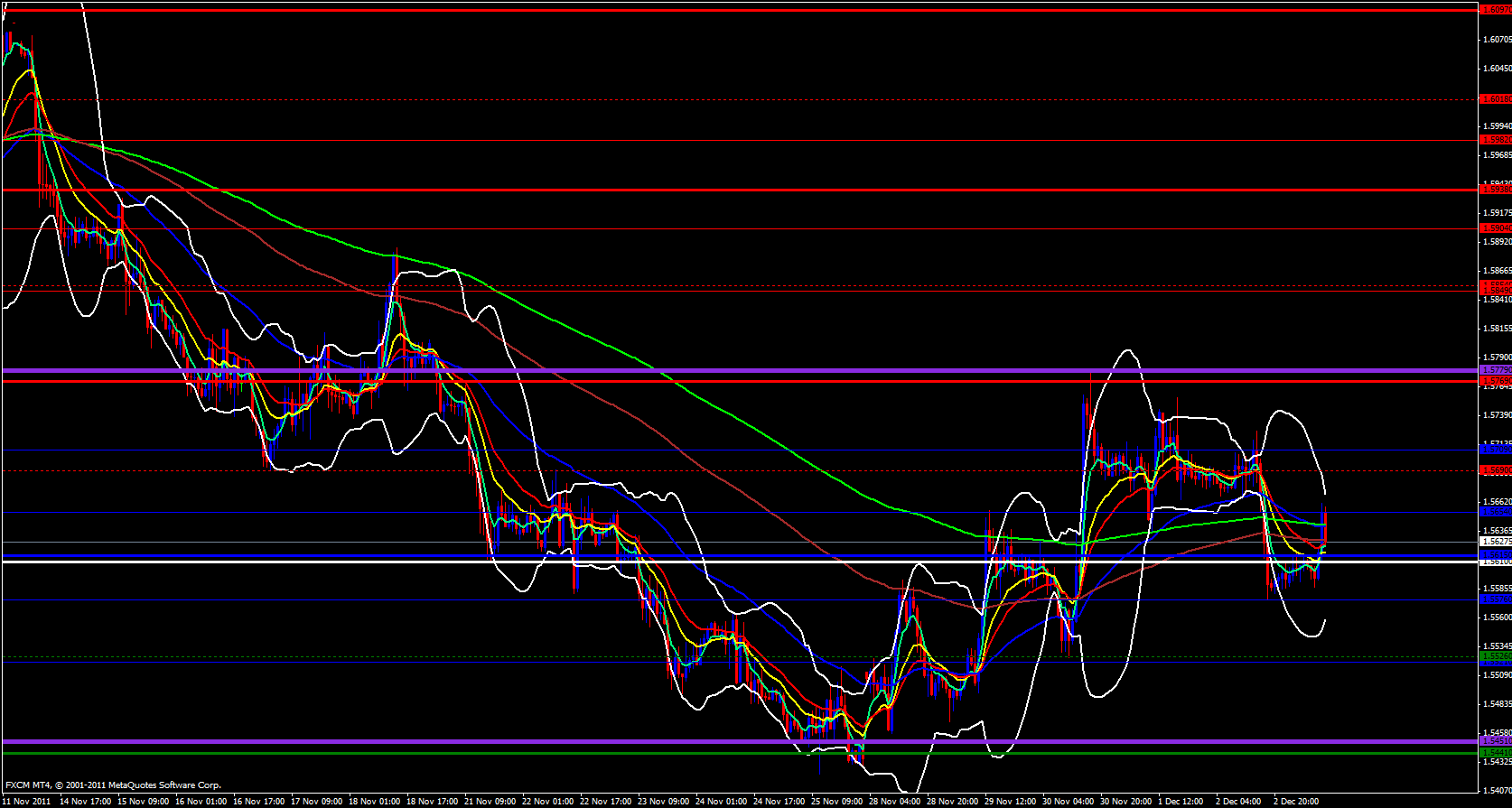Select the upper thick purple horizontal line
This screenshot has width=1512, height=808.
723,370
